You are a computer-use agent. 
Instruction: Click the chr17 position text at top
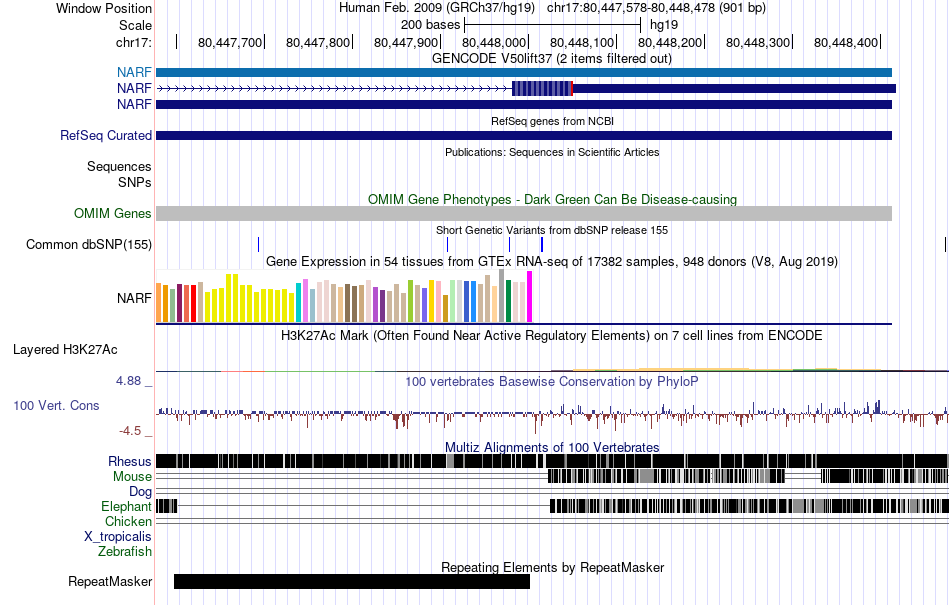(656, 8)
